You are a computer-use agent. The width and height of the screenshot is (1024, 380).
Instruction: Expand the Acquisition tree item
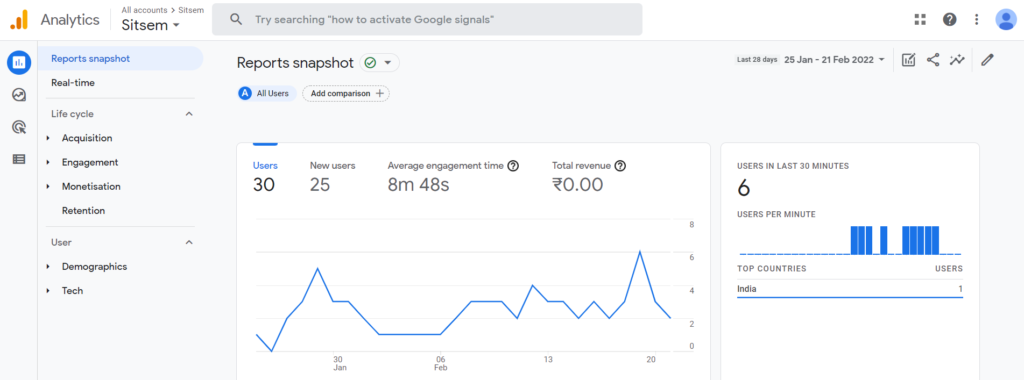[87, 138]
